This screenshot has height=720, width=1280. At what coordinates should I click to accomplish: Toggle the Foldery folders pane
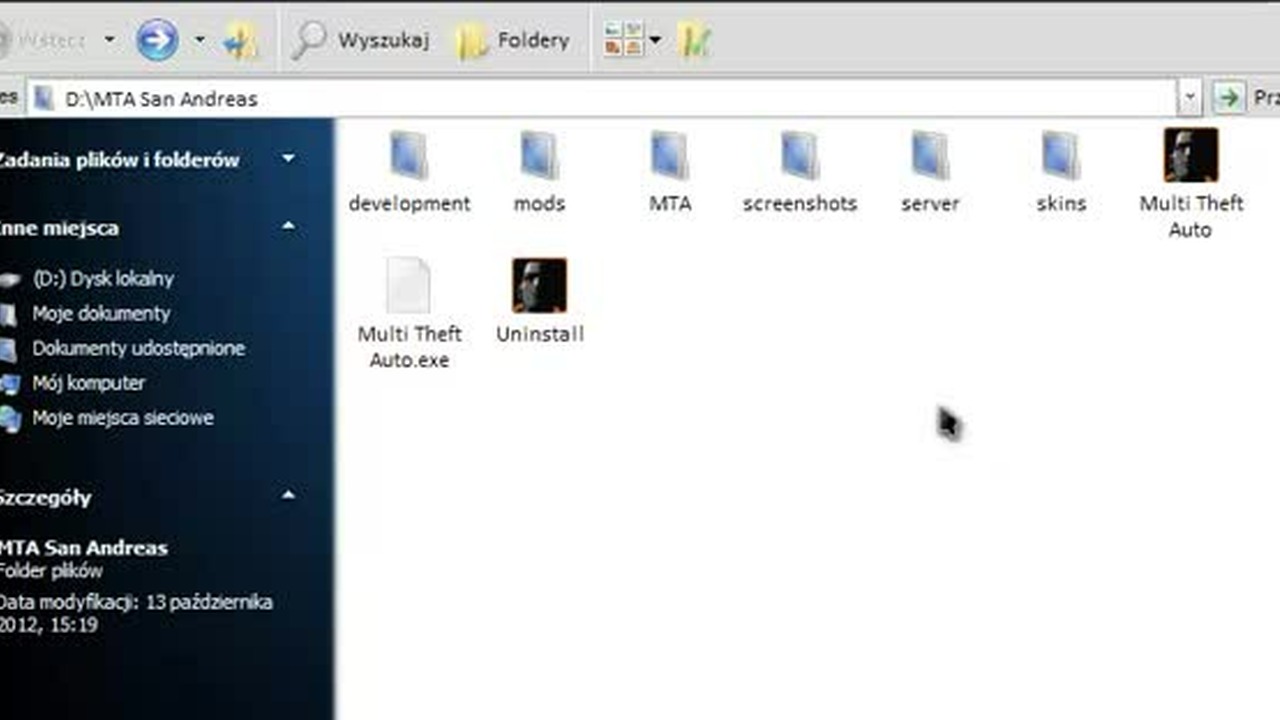tap(514, 41)
